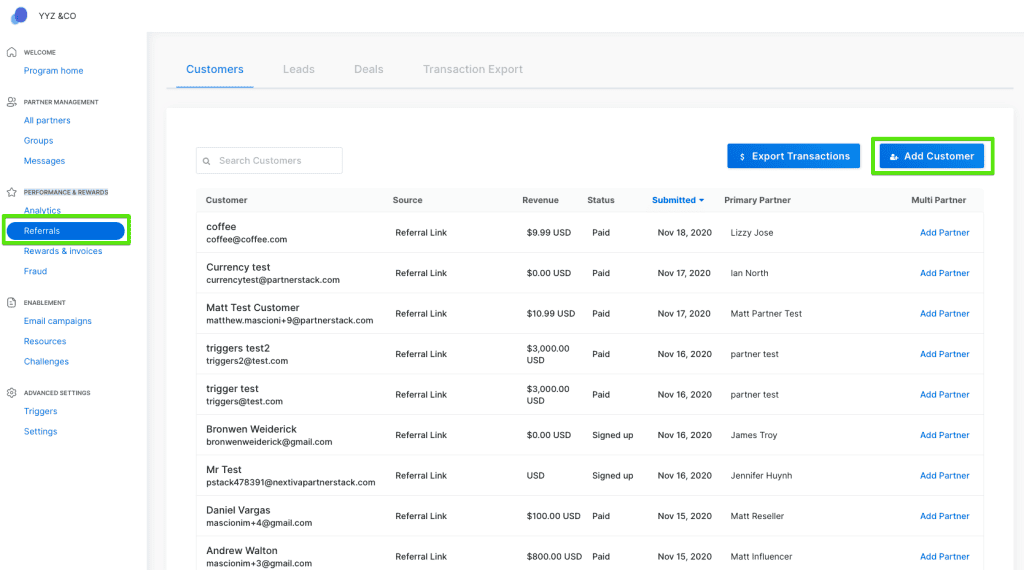Open the Deals tab
Image resolution: width=1024 pixels, height=570 pixels.
click(x=368, y=69)
